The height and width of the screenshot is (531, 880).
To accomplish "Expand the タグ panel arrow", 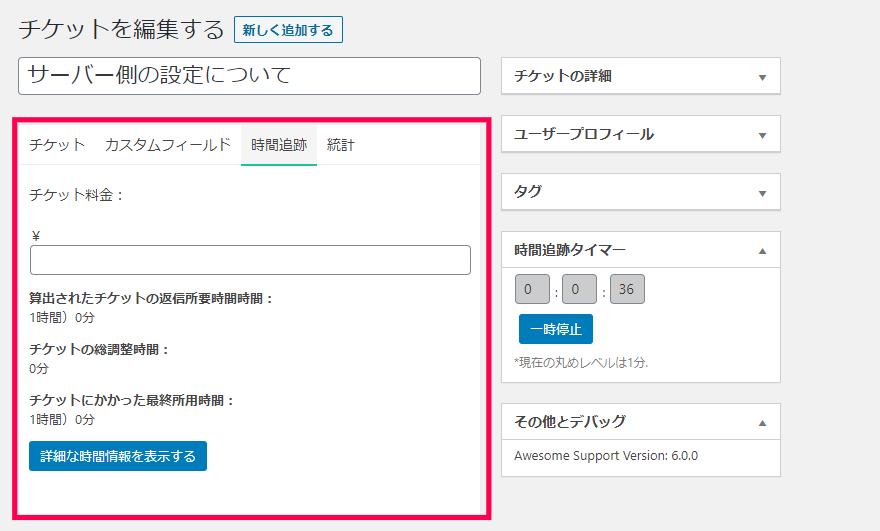I will point(762,193).
